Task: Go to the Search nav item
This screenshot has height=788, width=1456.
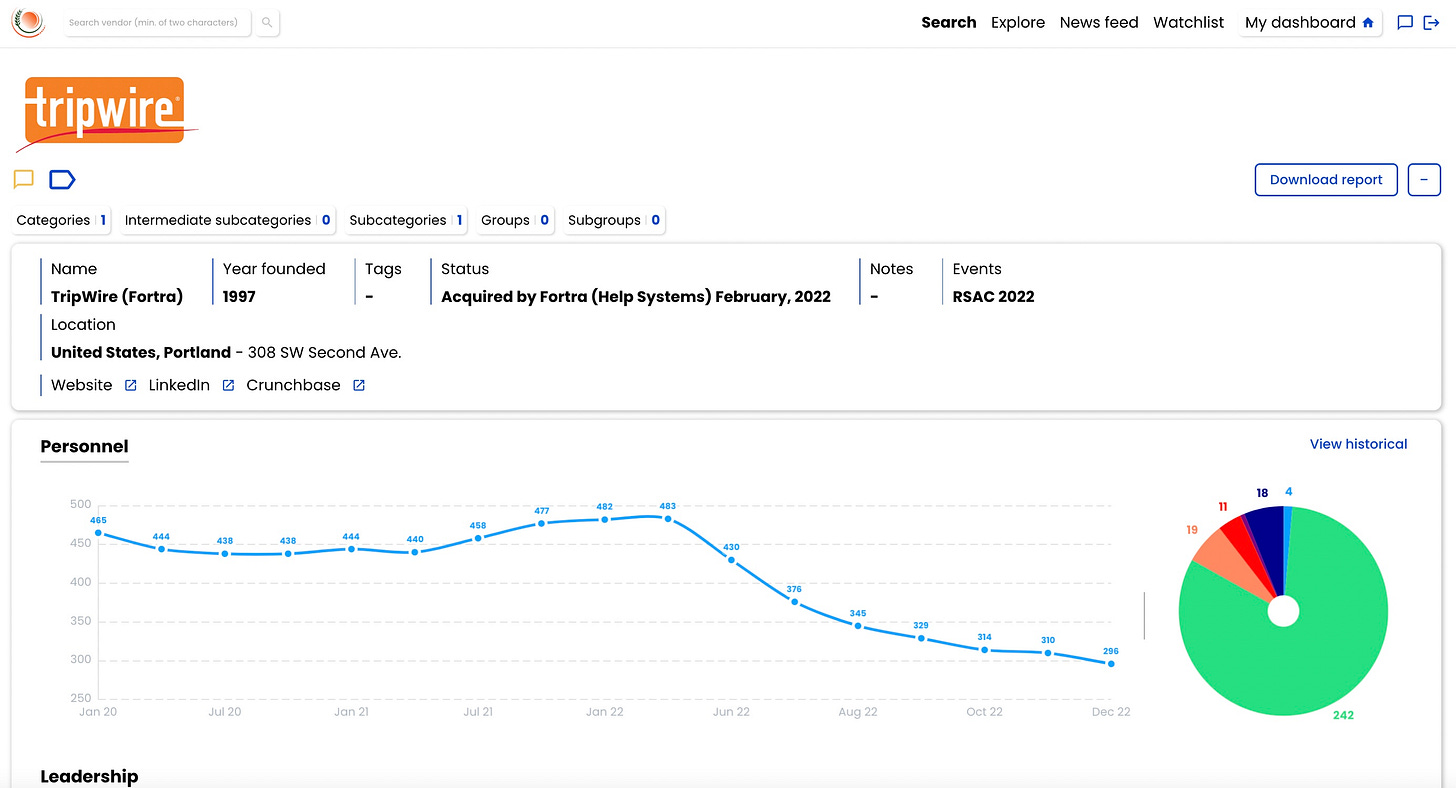Action: (x=948, y=22)
